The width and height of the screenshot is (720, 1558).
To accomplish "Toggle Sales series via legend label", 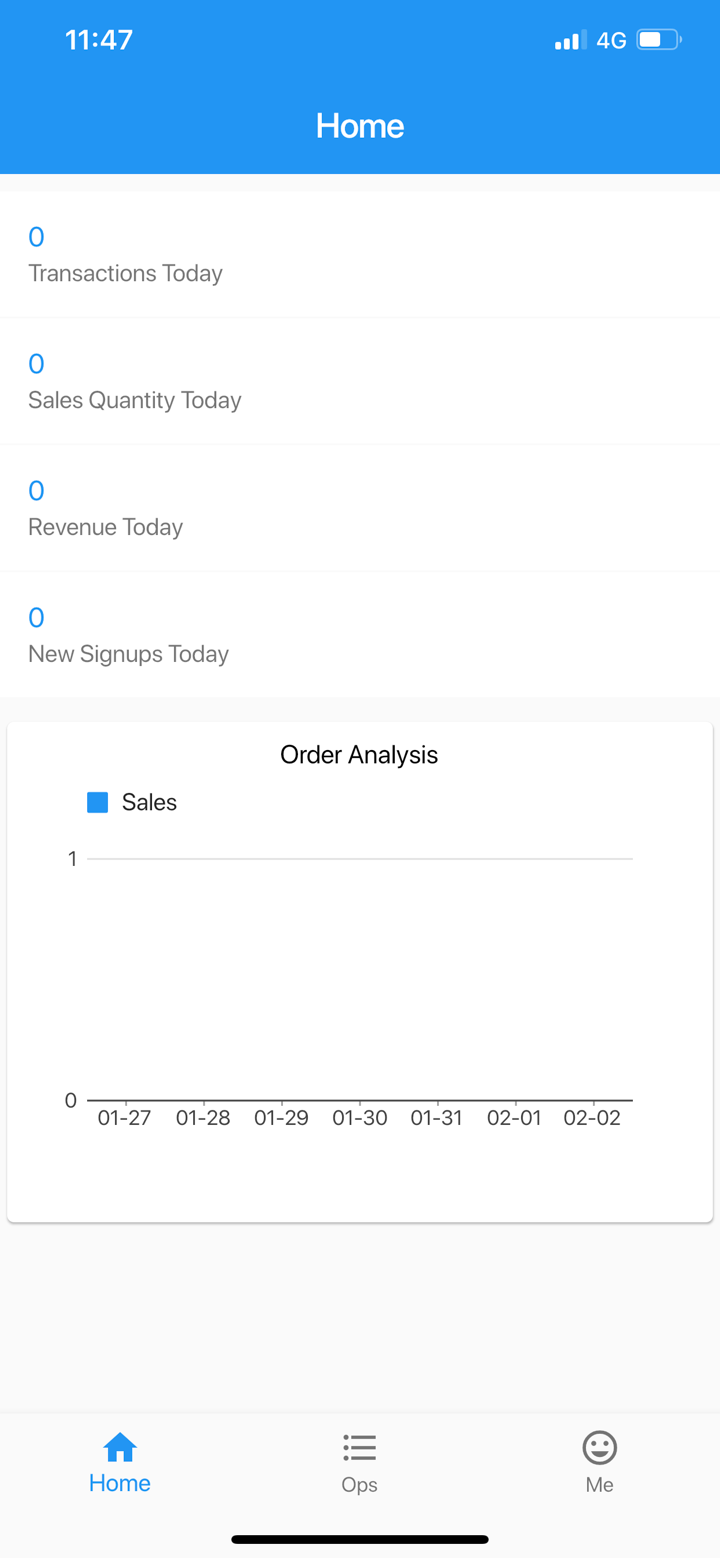I will click(x=149, y=802).
